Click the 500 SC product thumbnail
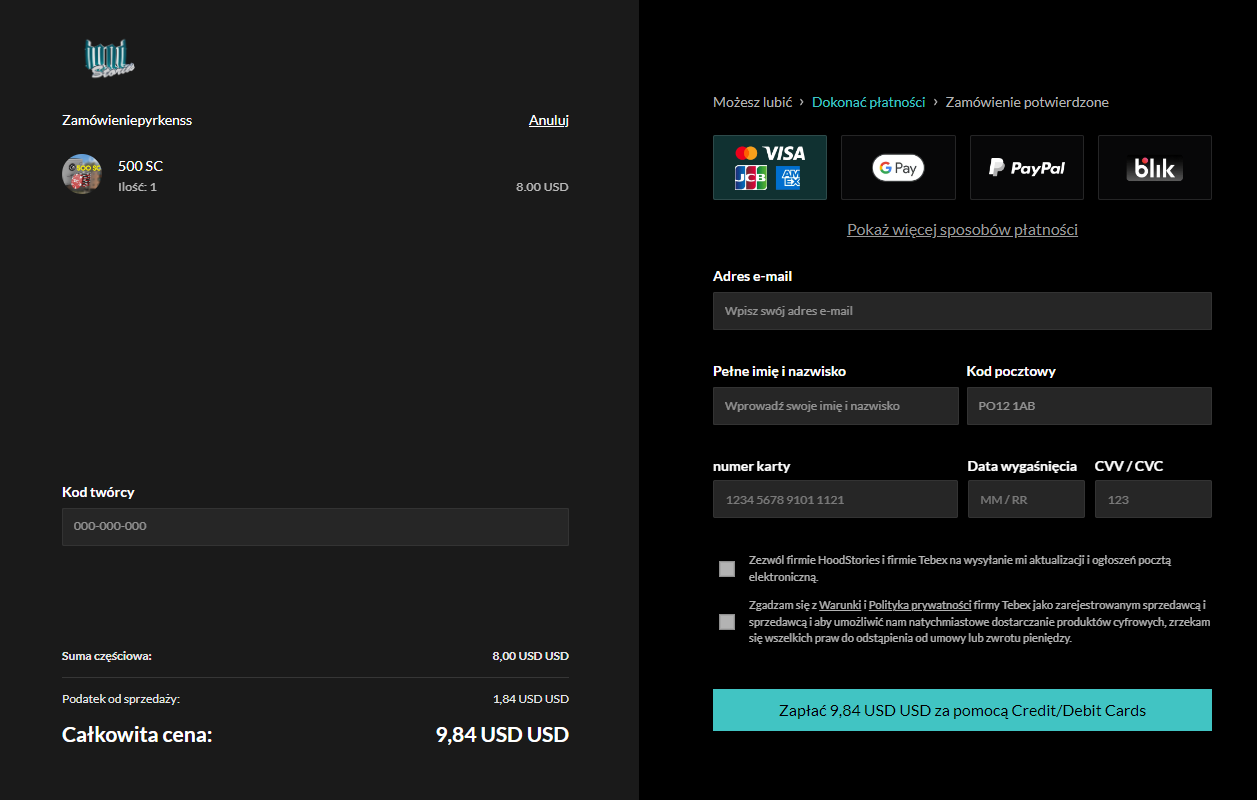1257x800 pixels. [x=82, y=174]
